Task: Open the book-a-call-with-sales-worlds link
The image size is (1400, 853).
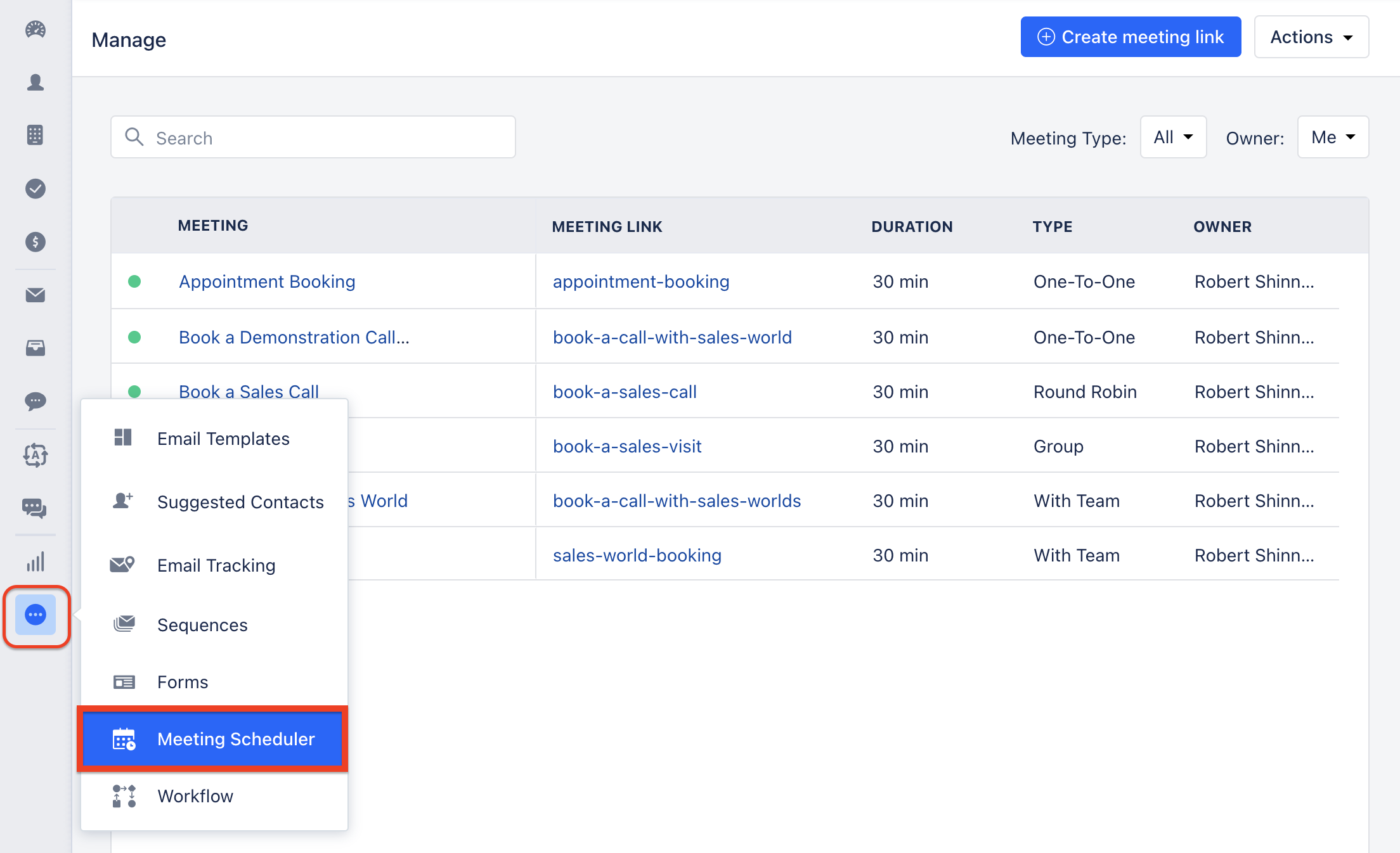Action: [677, 501]
